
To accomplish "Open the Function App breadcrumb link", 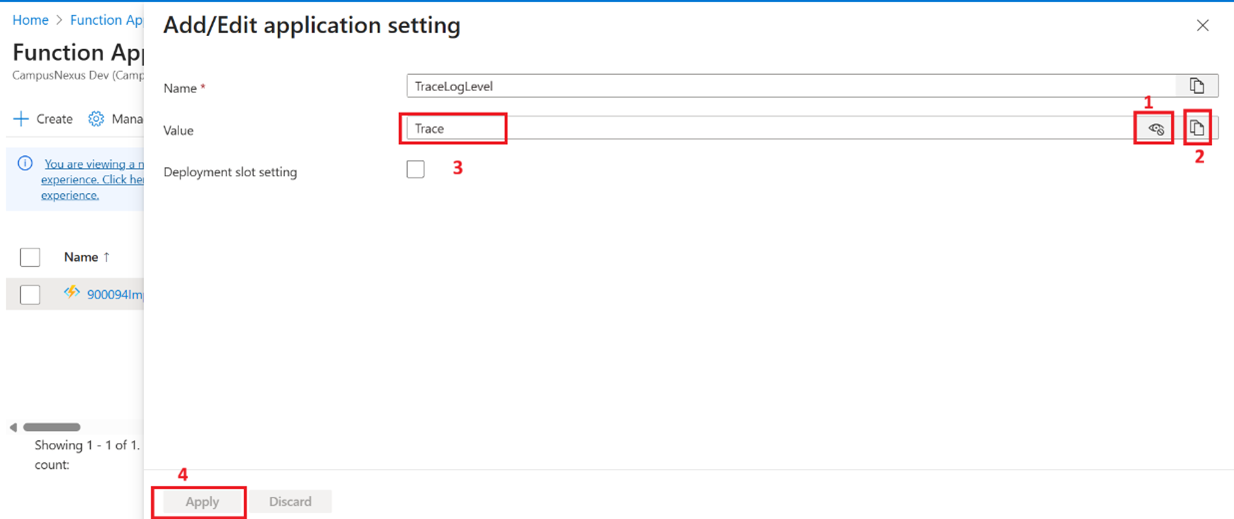I will pyautogui.click(x=106, y=20).
